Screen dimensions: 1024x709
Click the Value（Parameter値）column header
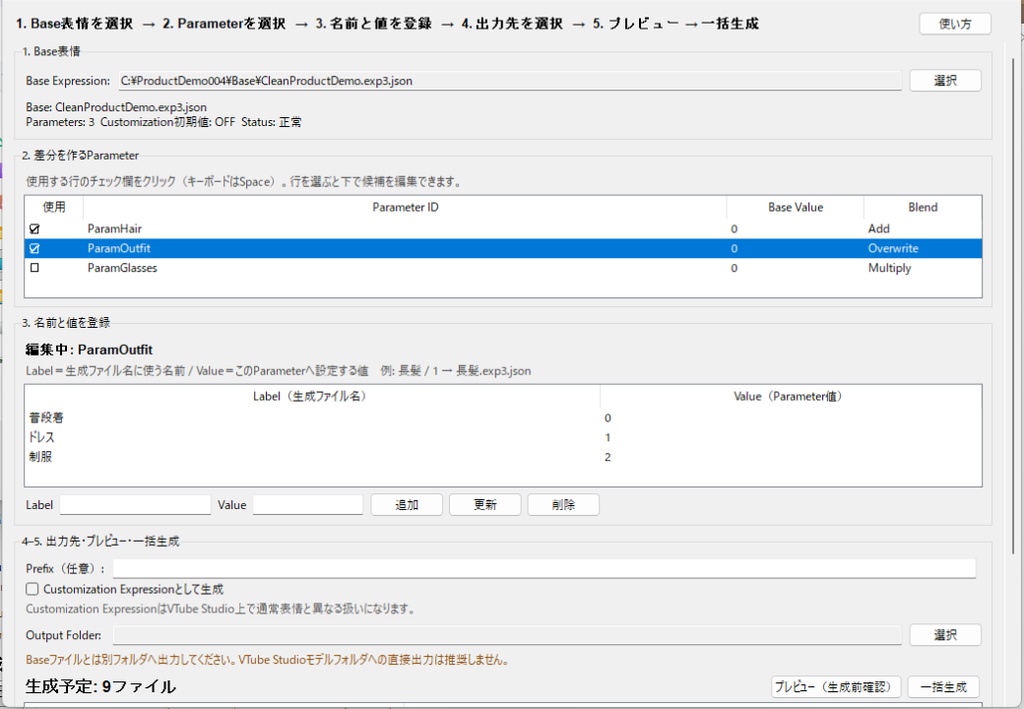coord(791,396)
